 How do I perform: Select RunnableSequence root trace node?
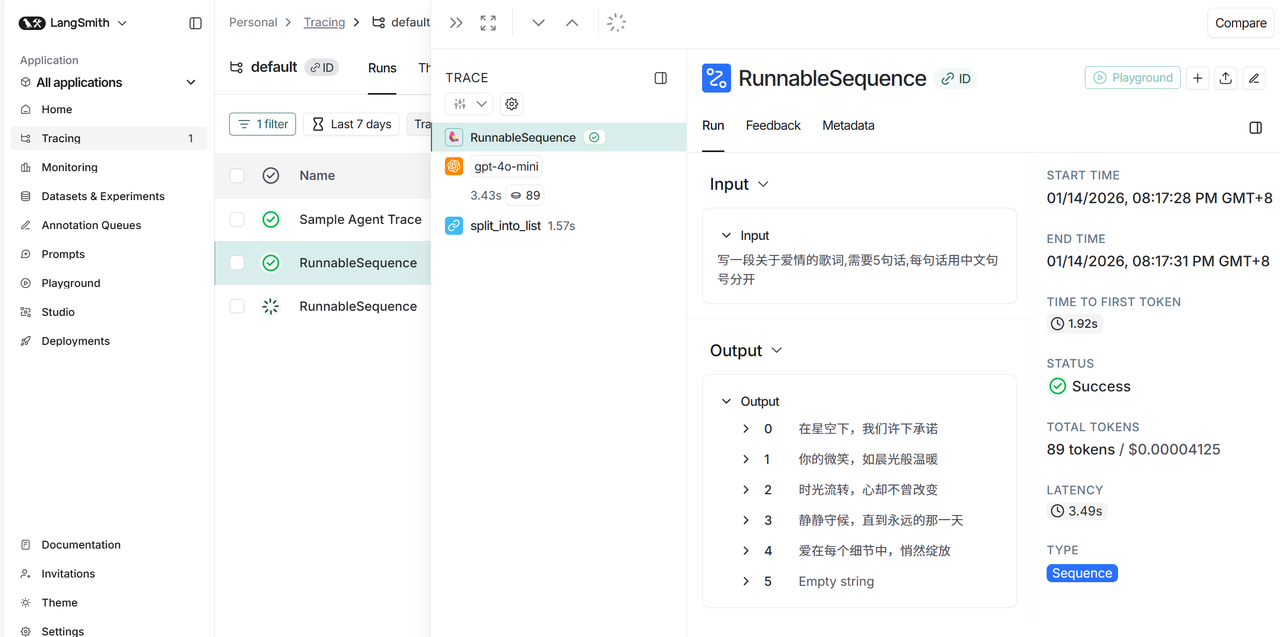coord(559,137)
